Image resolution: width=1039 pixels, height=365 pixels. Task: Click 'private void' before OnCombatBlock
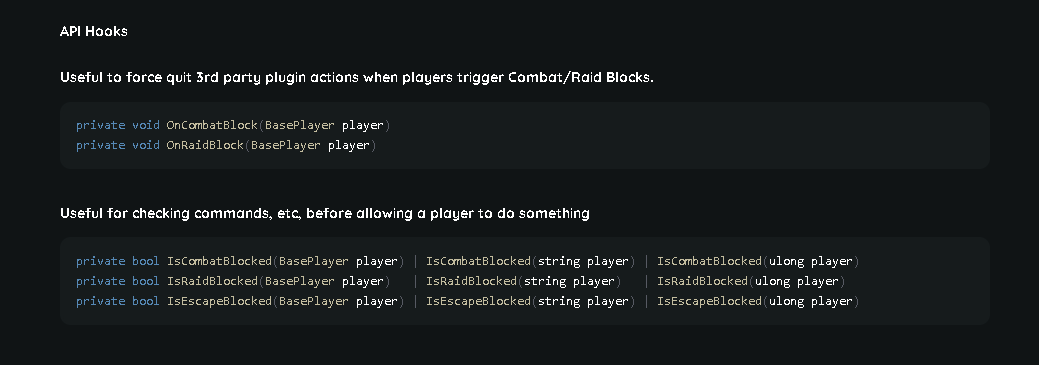tap(118, 125)
